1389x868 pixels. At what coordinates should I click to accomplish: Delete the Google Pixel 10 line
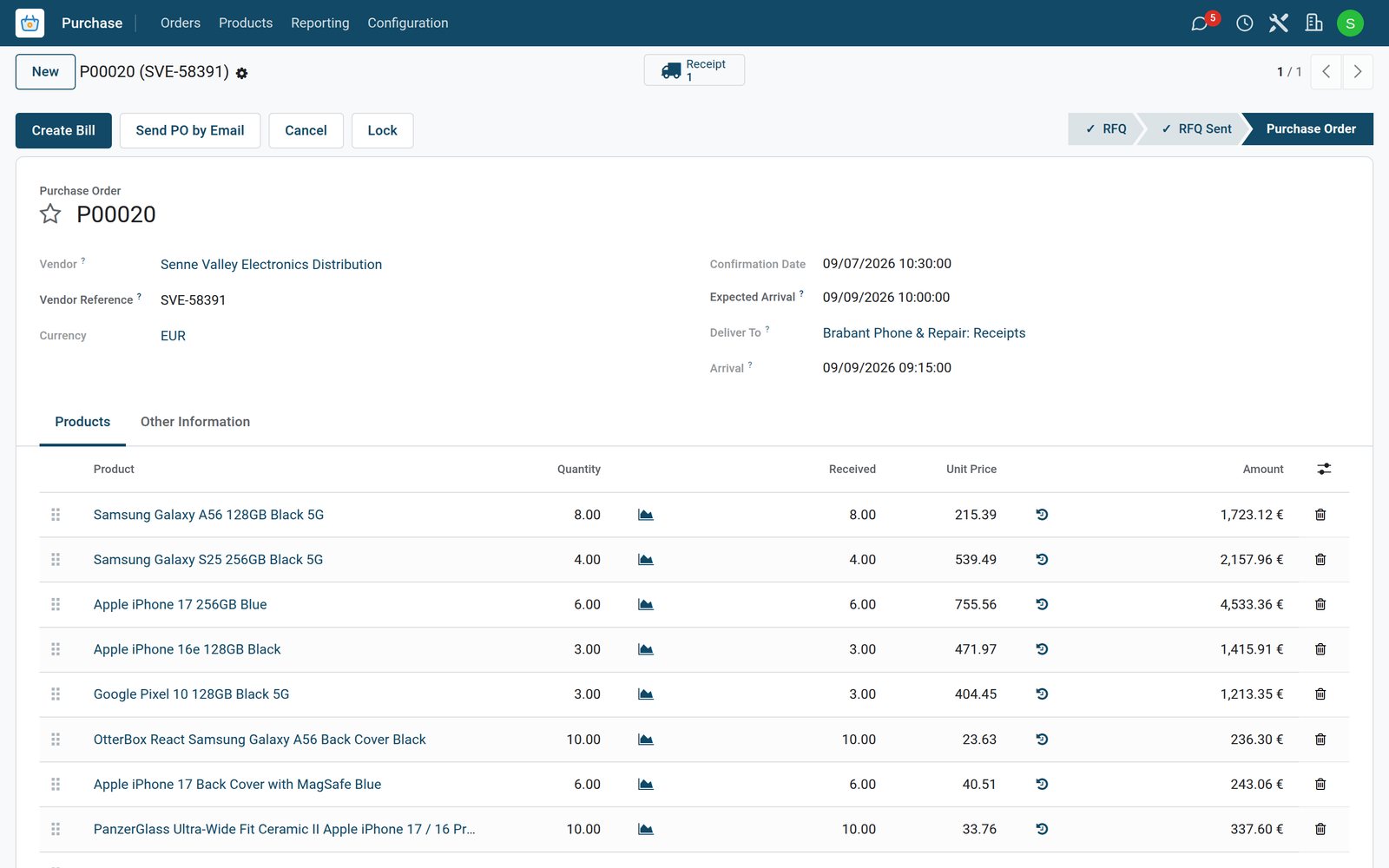click(1320, 694)
